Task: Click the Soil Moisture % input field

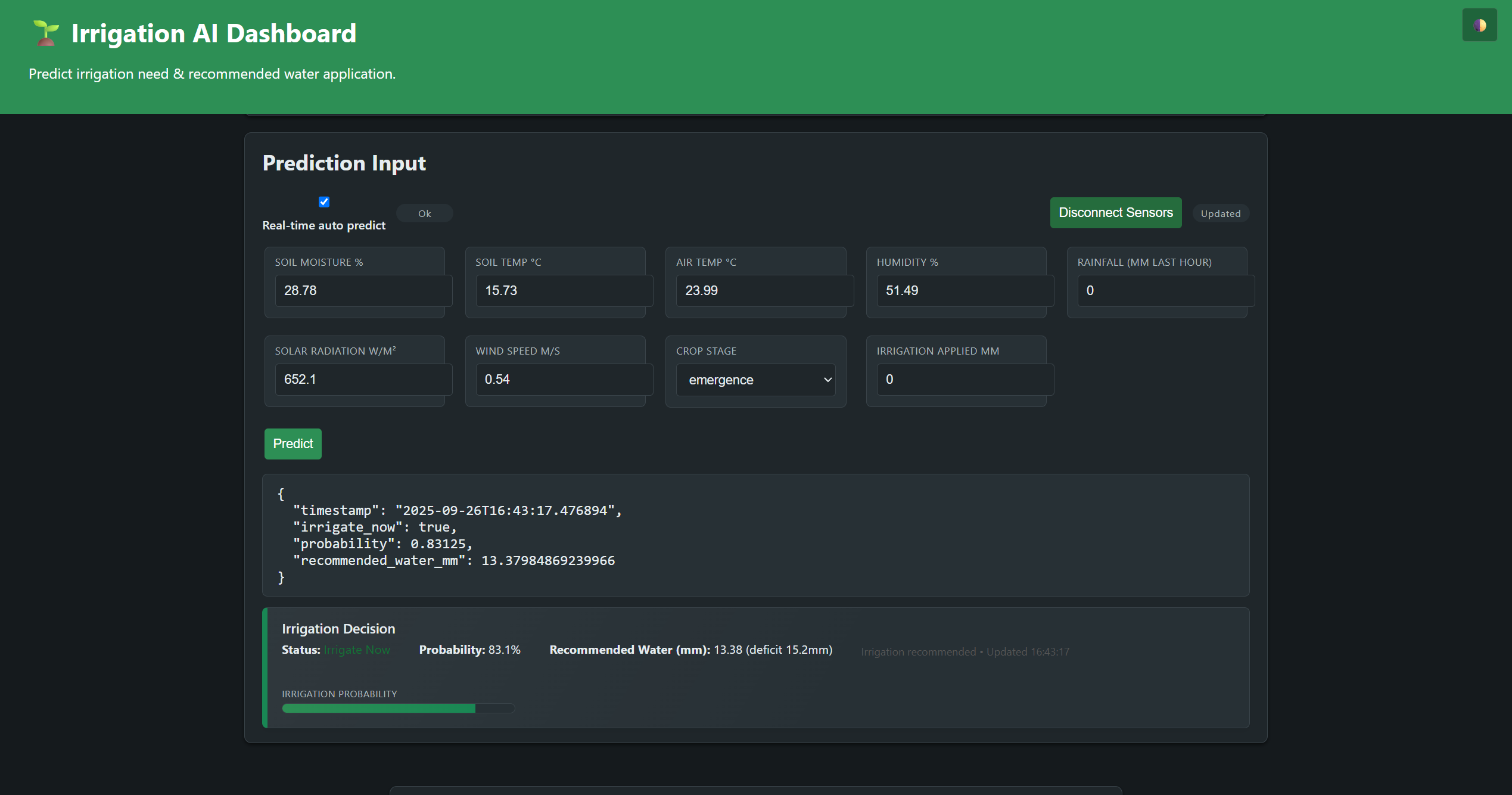Action: [363, 291]
